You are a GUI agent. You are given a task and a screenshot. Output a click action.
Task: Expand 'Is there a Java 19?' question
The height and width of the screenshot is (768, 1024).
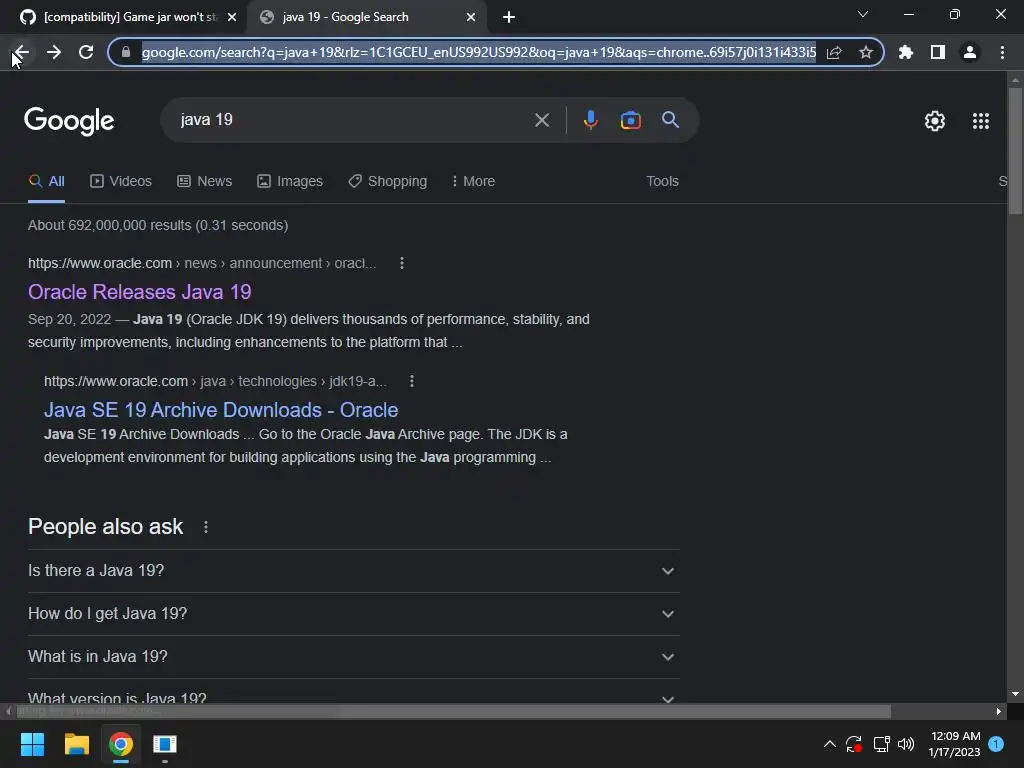(353, 571)
